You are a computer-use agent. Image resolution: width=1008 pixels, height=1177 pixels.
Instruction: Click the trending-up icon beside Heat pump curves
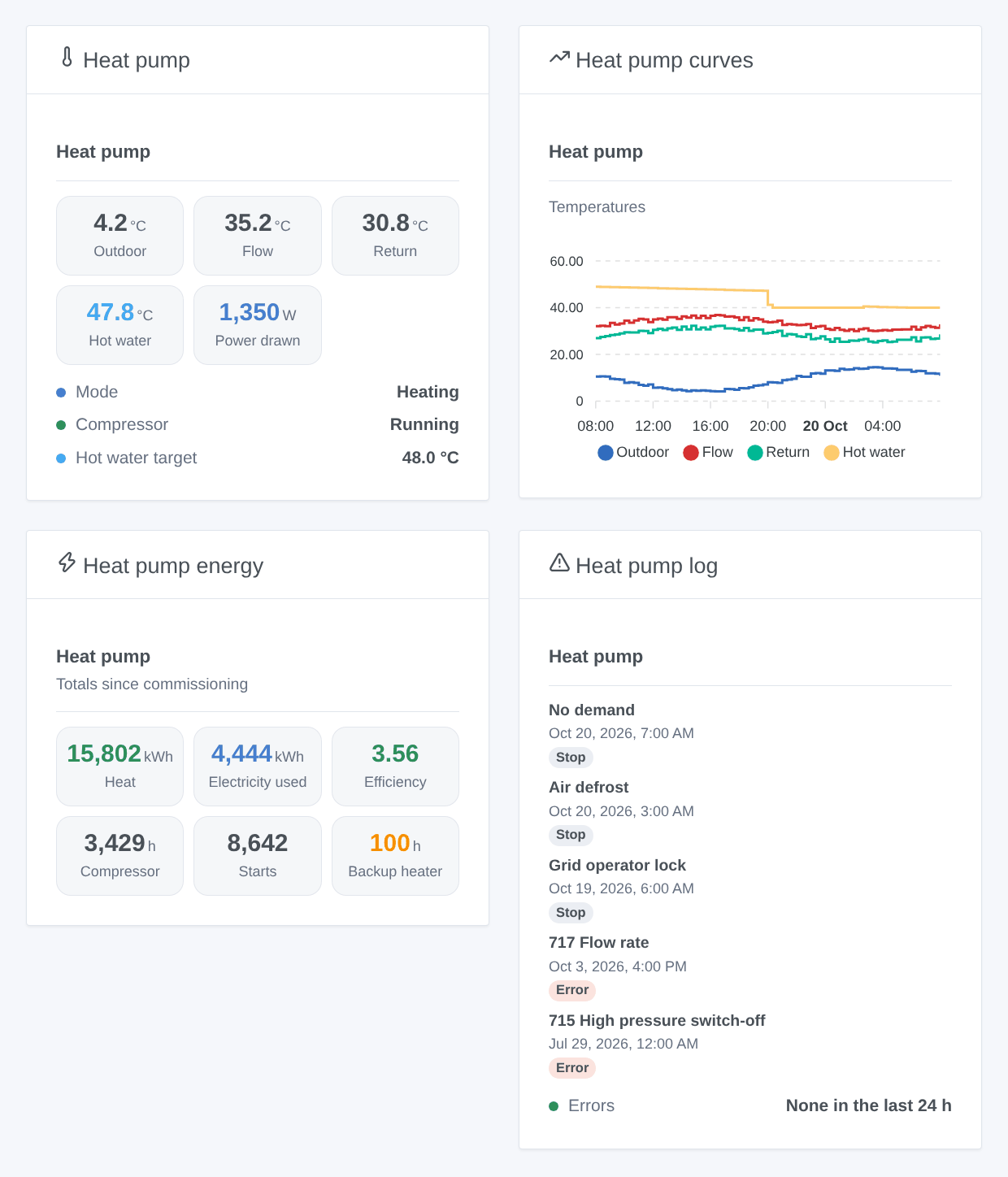[x=559, y=57]
